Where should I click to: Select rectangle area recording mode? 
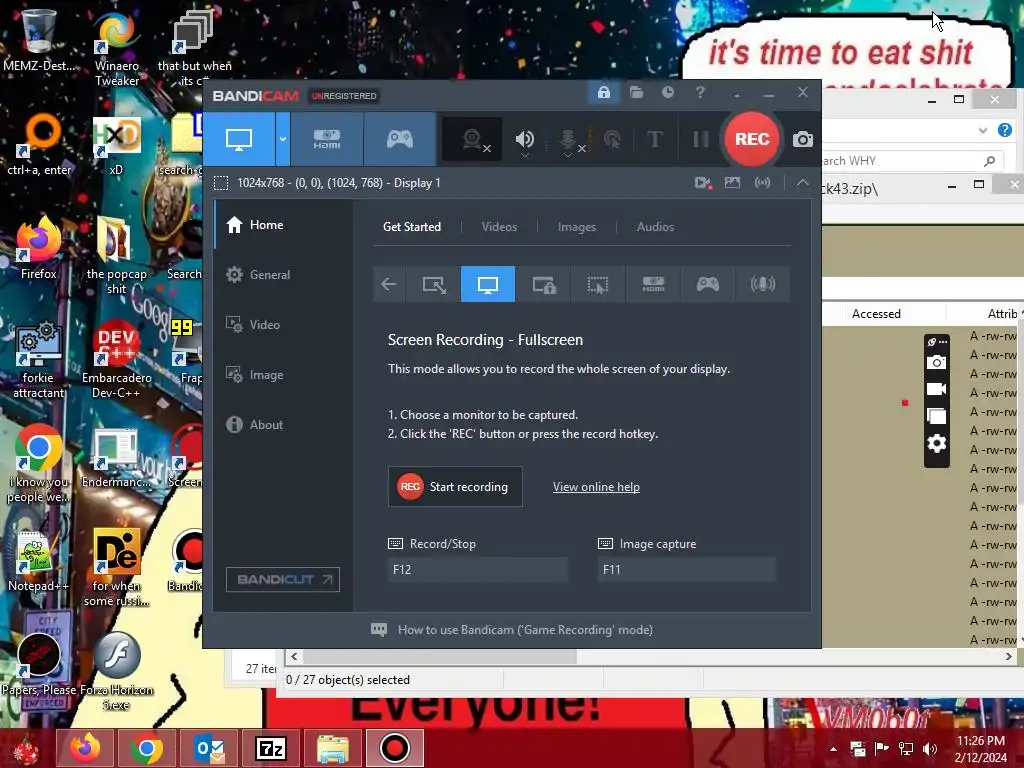tap(434, 284)
